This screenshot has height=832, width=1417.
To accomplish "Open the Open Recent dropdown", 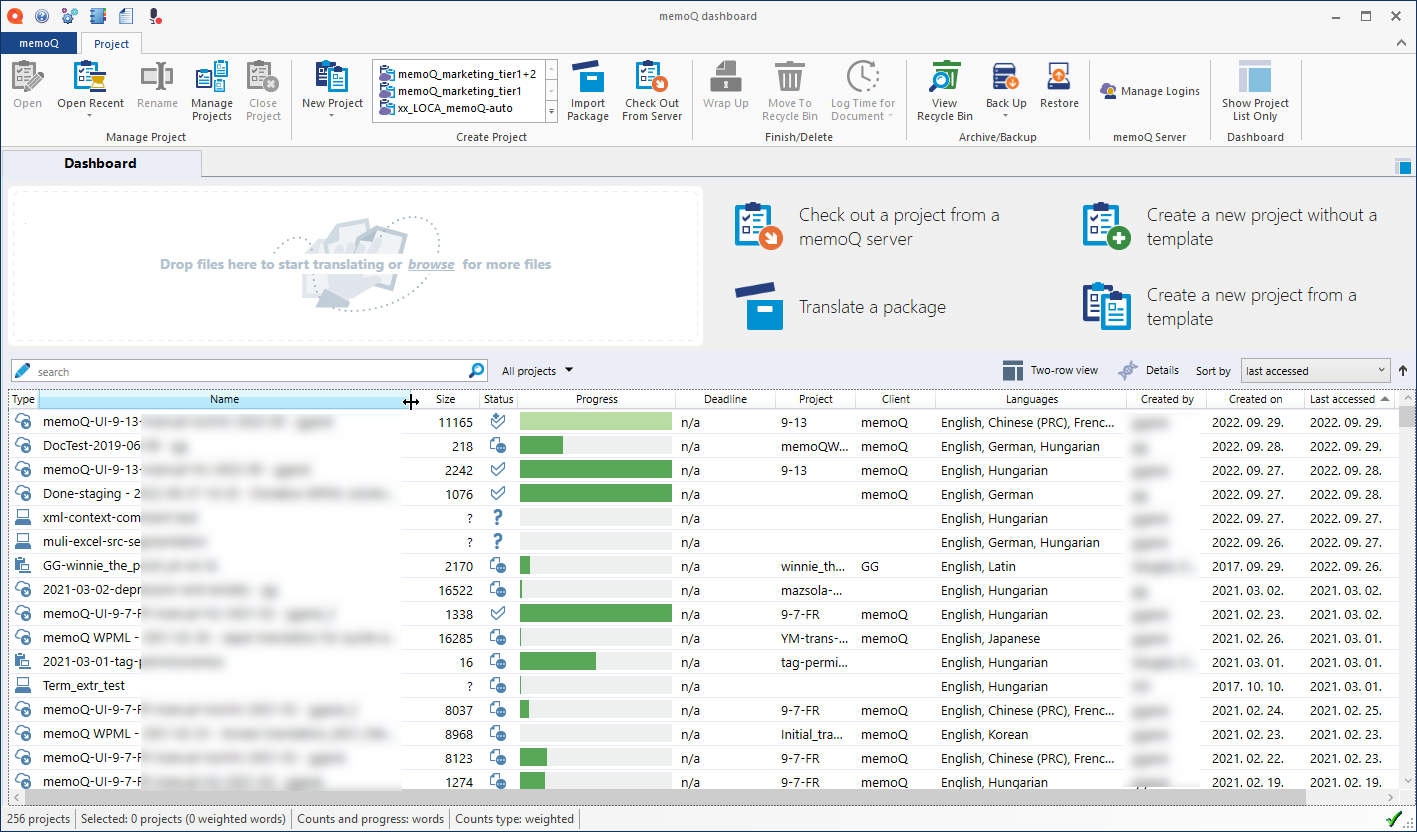I will [x=90, y=88].
